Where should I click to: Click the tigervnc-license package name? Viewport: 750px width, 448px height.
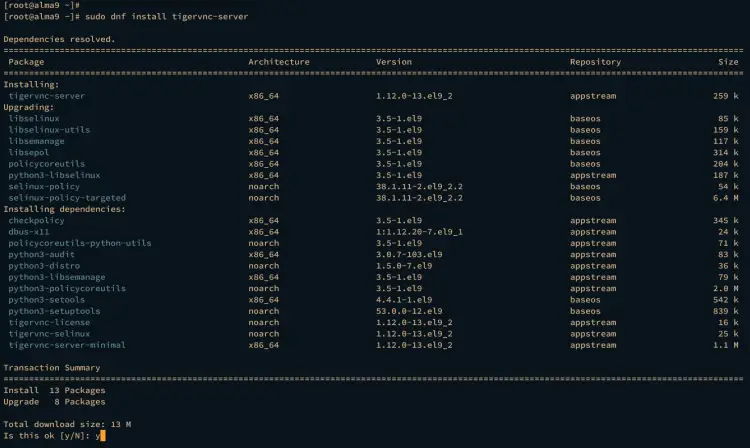click(50, 323)
